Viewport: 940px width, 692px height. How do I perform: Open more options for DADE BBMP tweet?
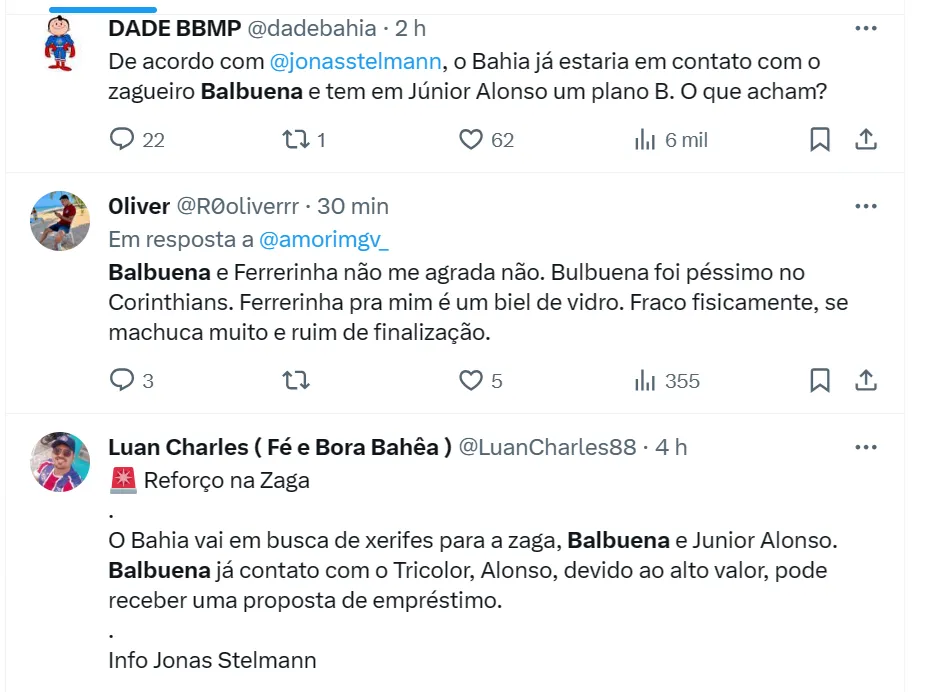pos(866,29)
